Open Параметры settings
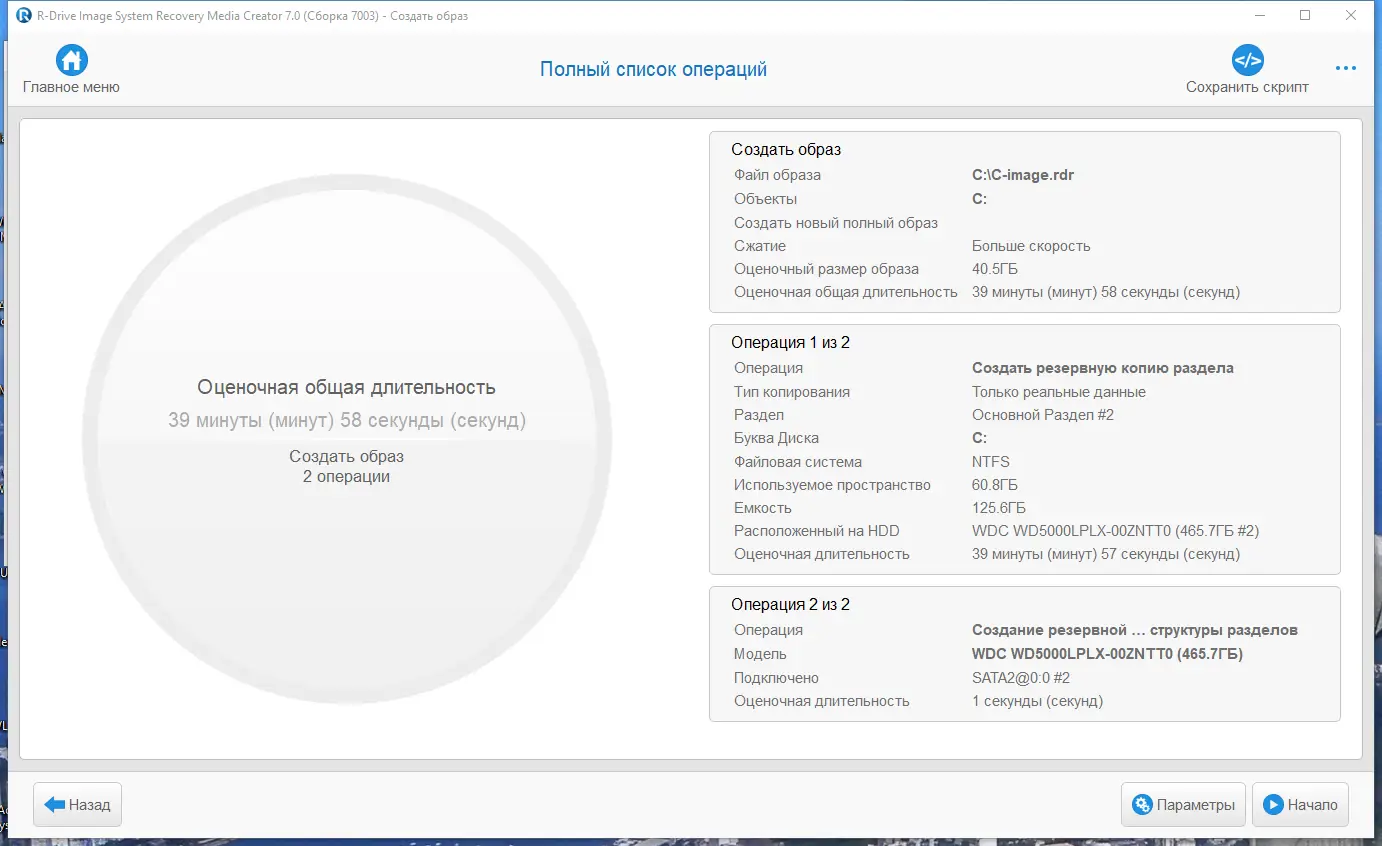The height and width of the screenshot is (846, 1382). 1183,804
